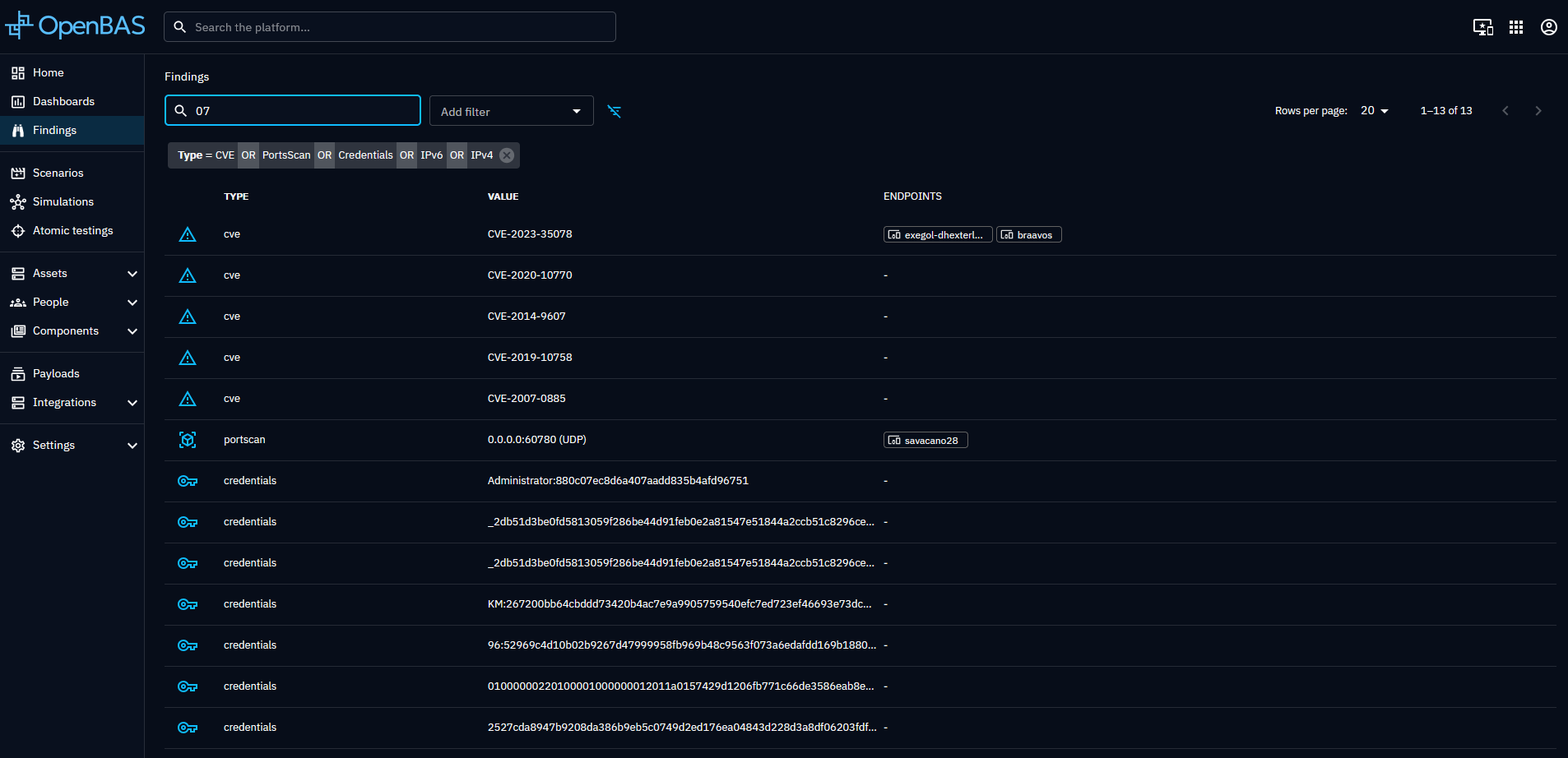
Task: Remove the Type filter chip
Action: [507, 155]
